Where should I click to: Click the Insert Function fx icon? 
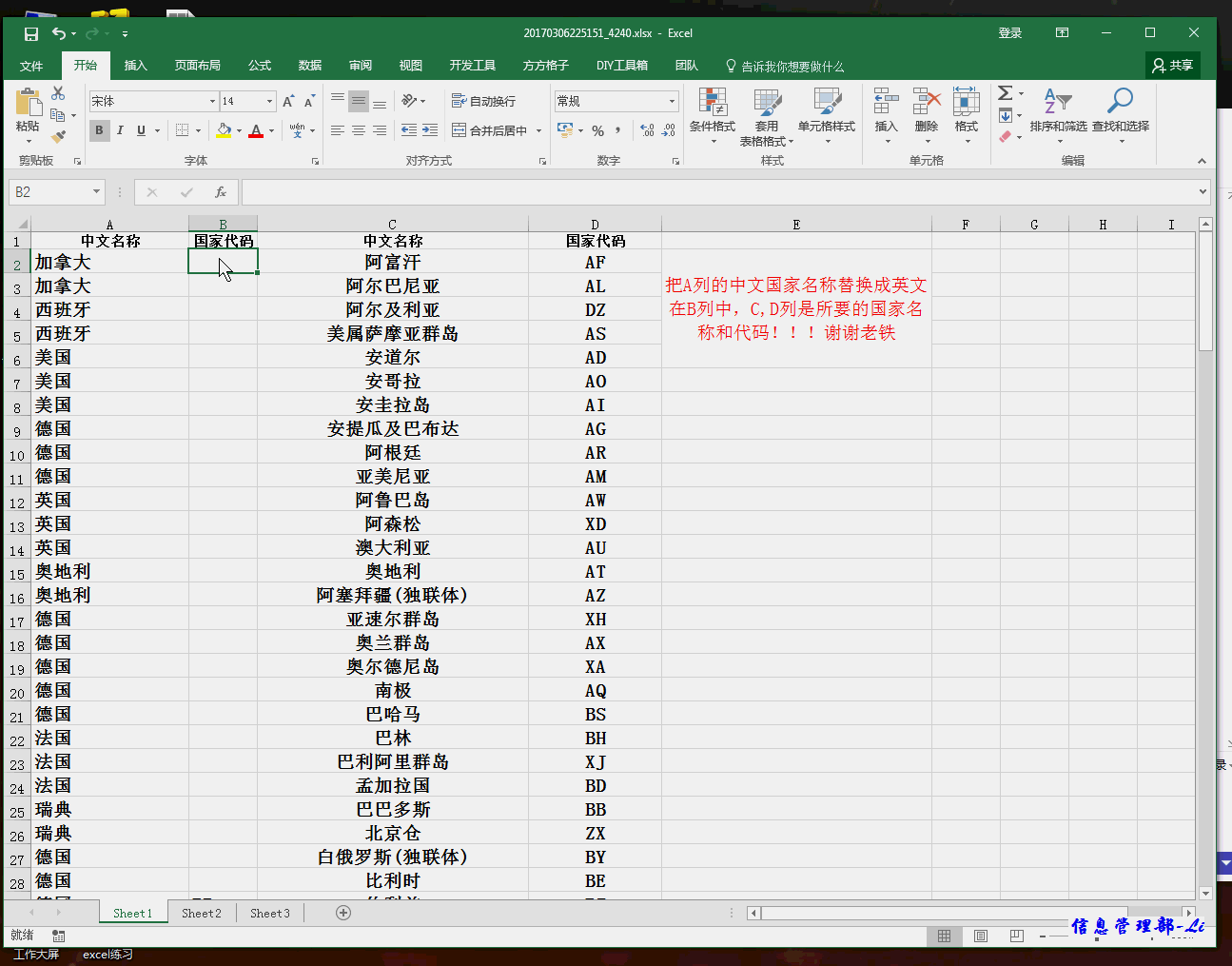(x=220, y=192)
